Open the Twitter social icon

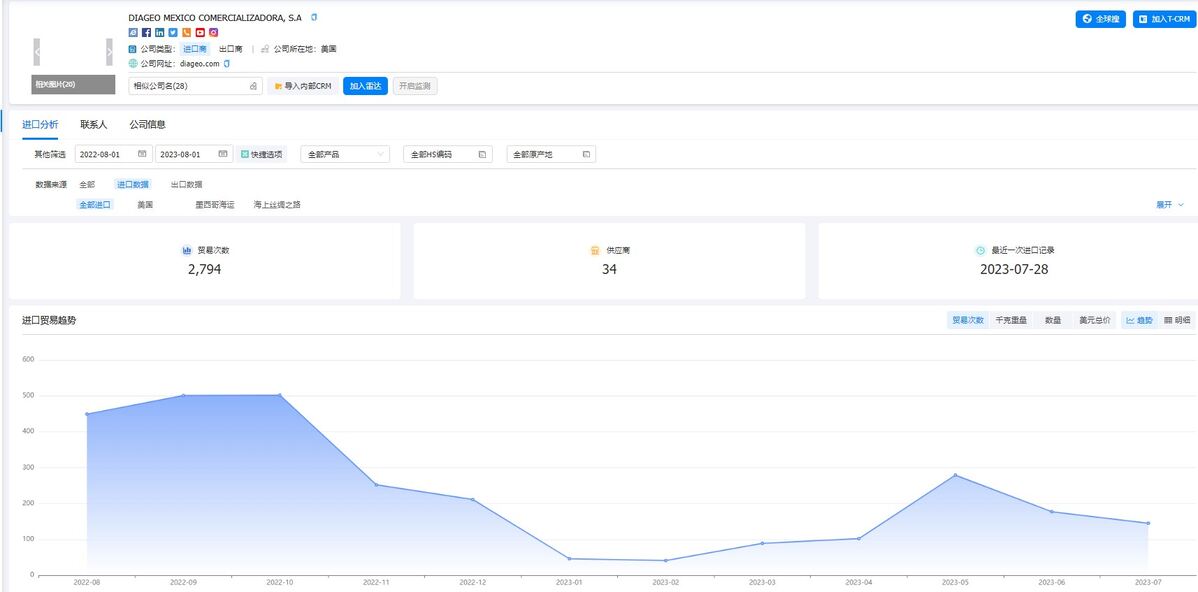click(x=173, y=32)
